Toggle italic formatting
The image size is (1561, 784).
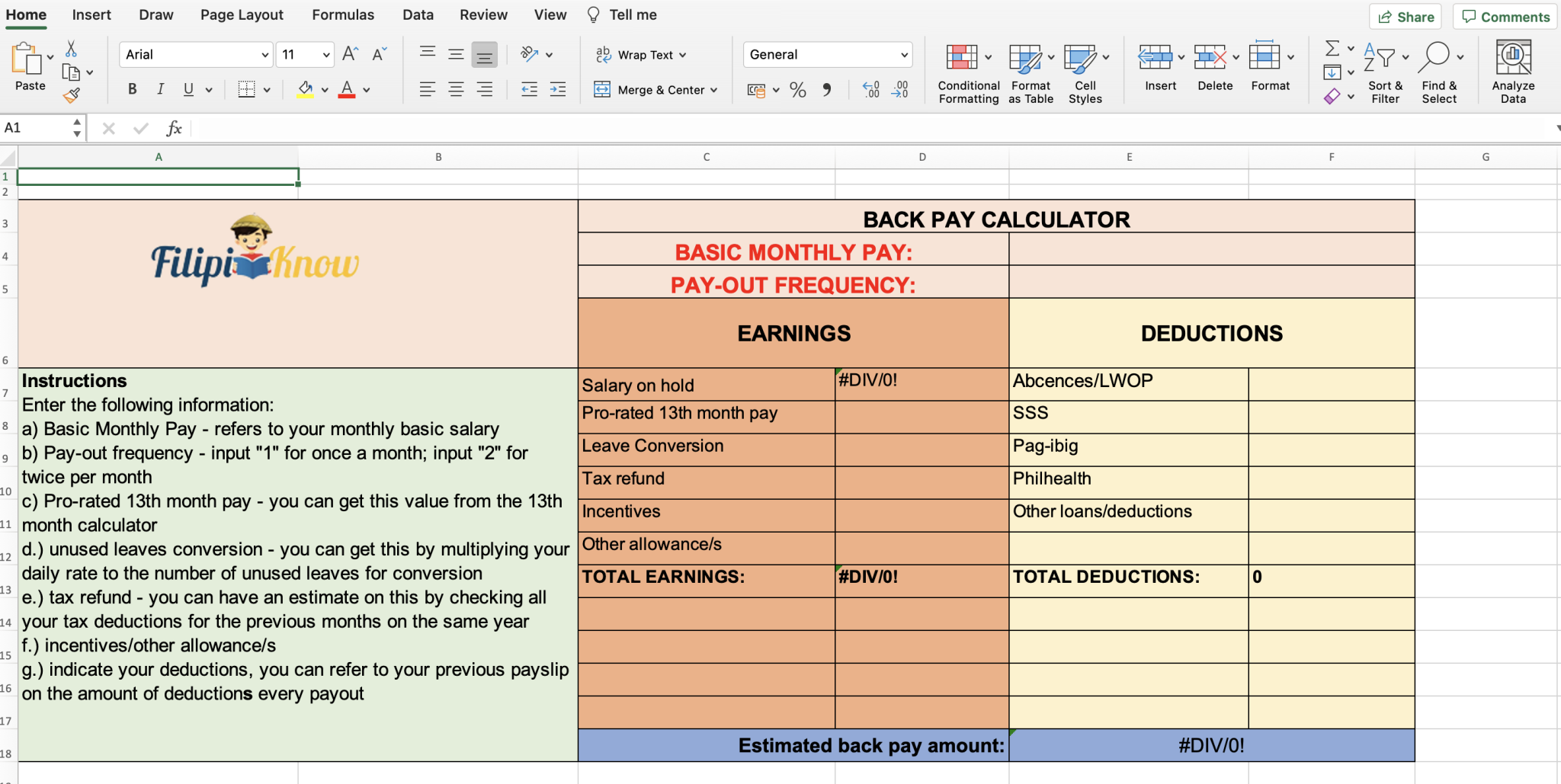[x=160, y=89]
